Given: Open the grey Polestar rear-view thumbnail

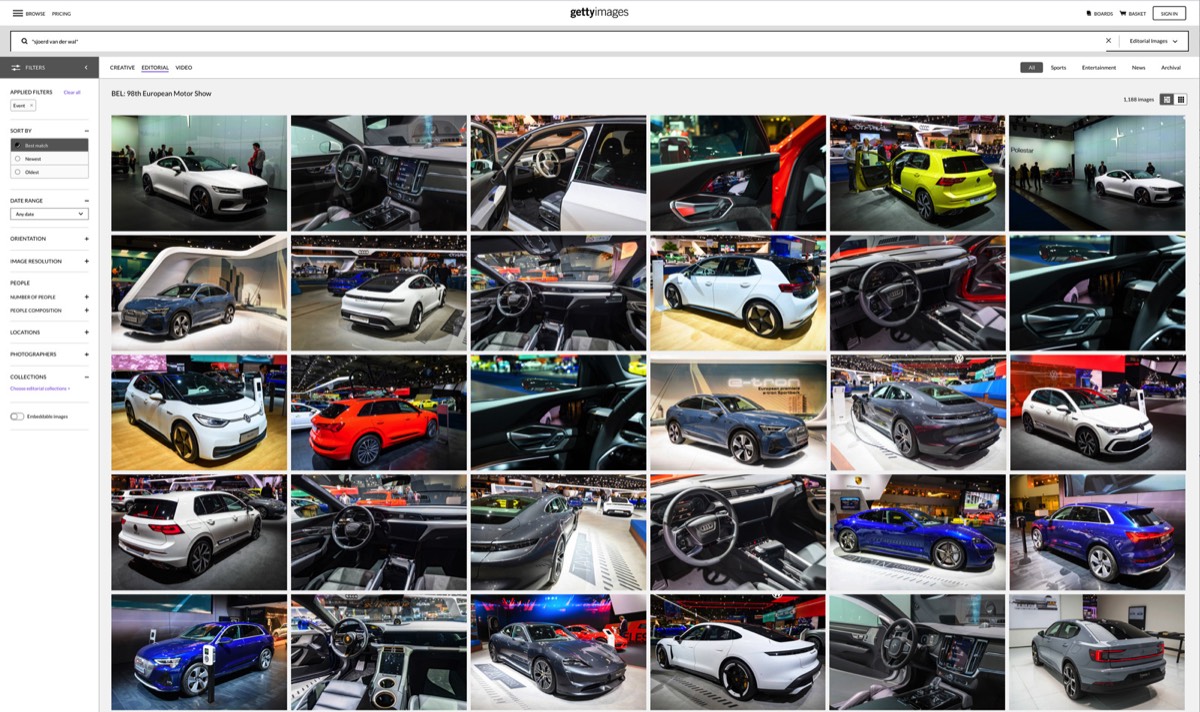Looking at the screenshot, I should click(x=1097, y=652).
